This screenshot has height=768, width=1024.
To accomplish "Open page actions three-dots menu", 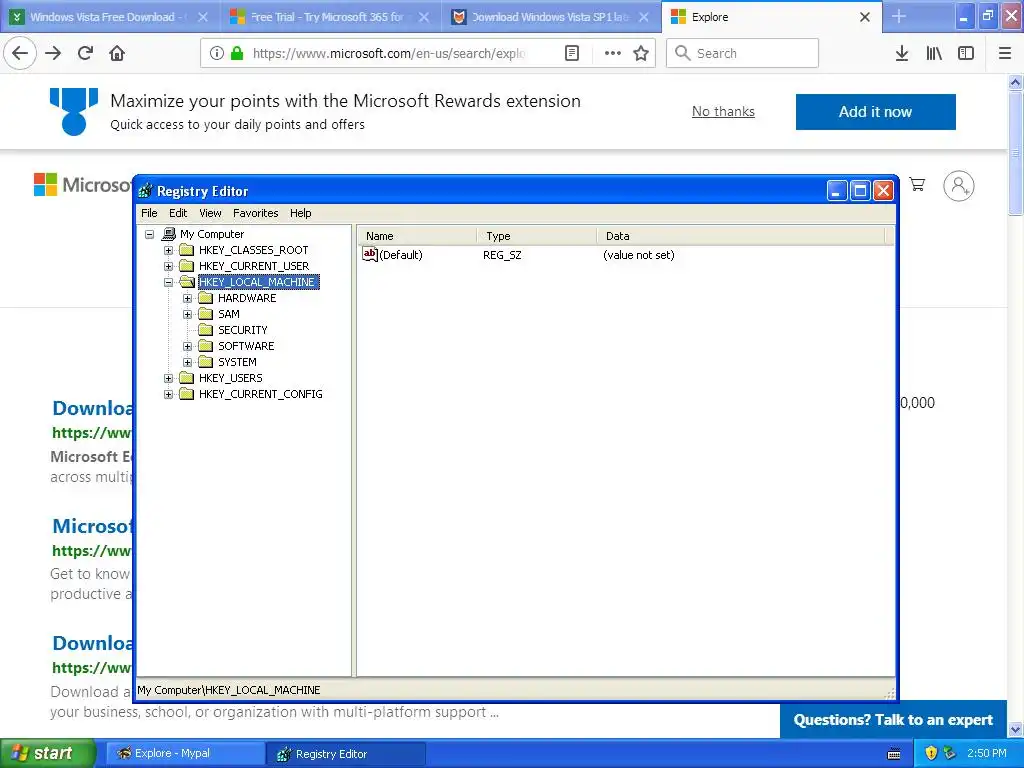I will [613, 53].
